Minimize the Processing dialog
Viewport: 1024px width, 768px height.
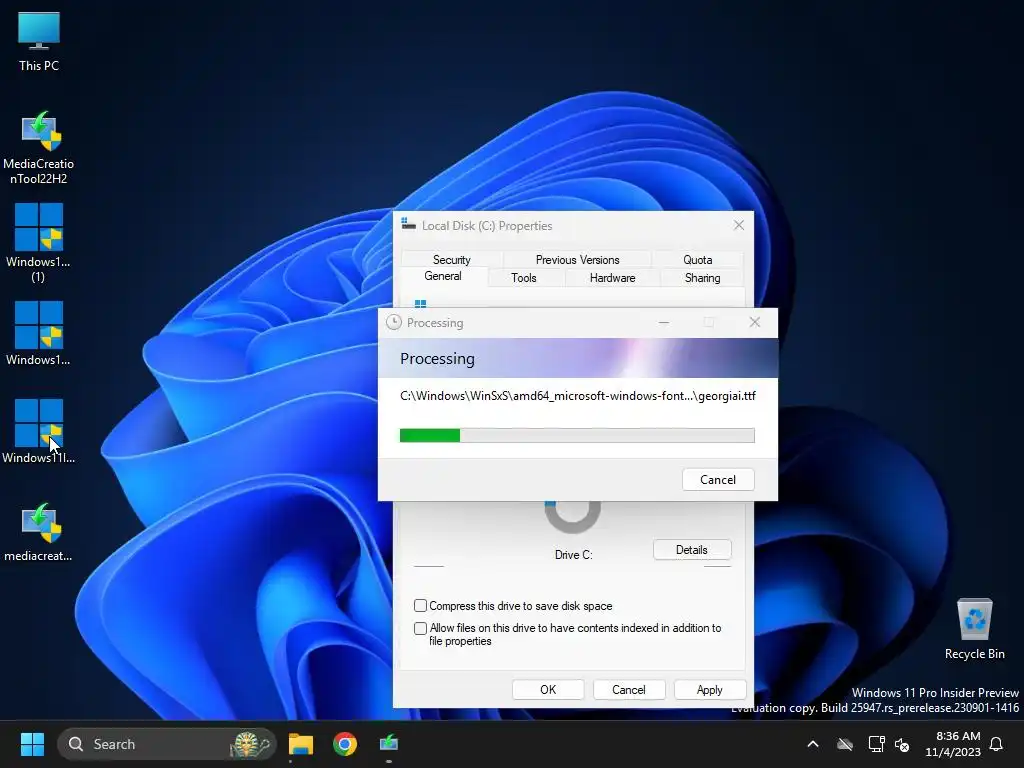pyautogui.click(x=664, y=322)
